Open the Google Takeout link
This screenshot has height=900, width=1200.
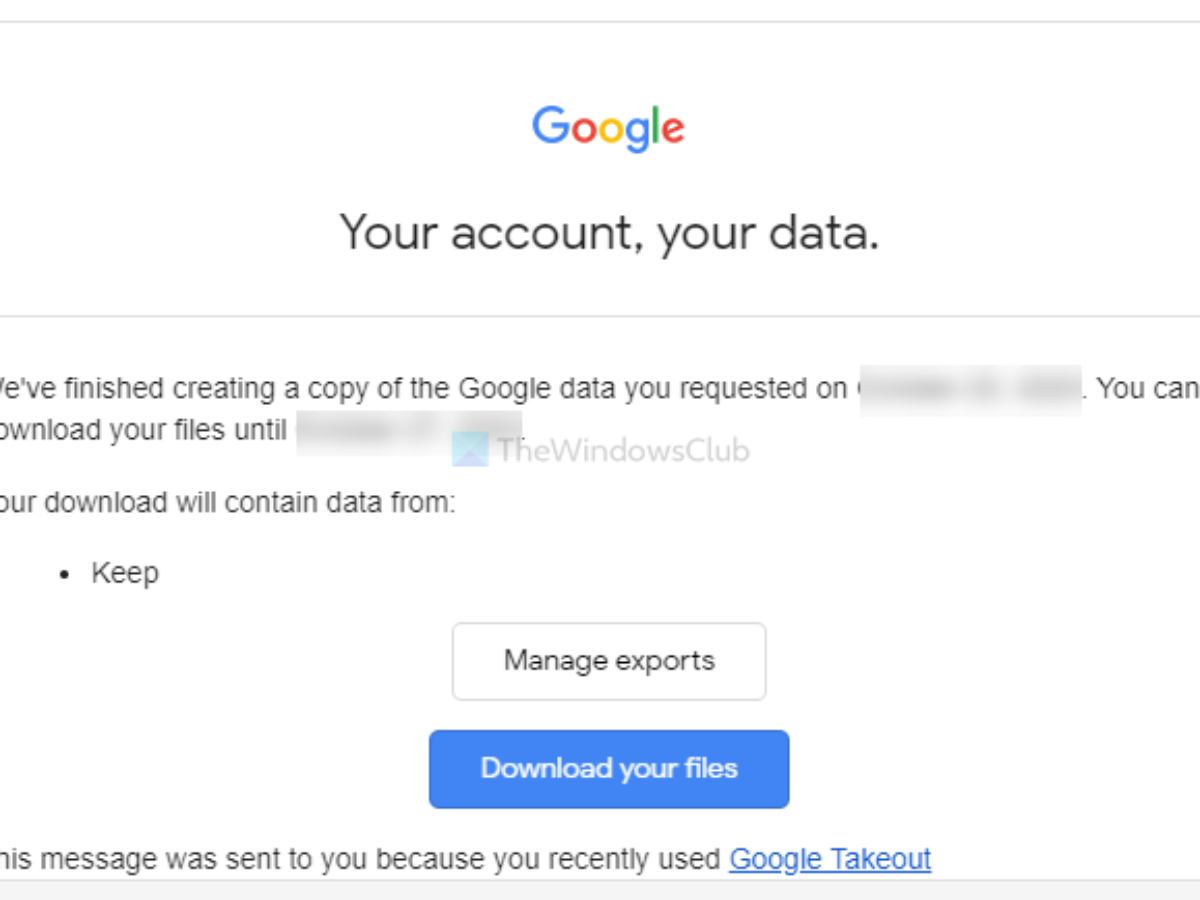[x=830, y=859]
